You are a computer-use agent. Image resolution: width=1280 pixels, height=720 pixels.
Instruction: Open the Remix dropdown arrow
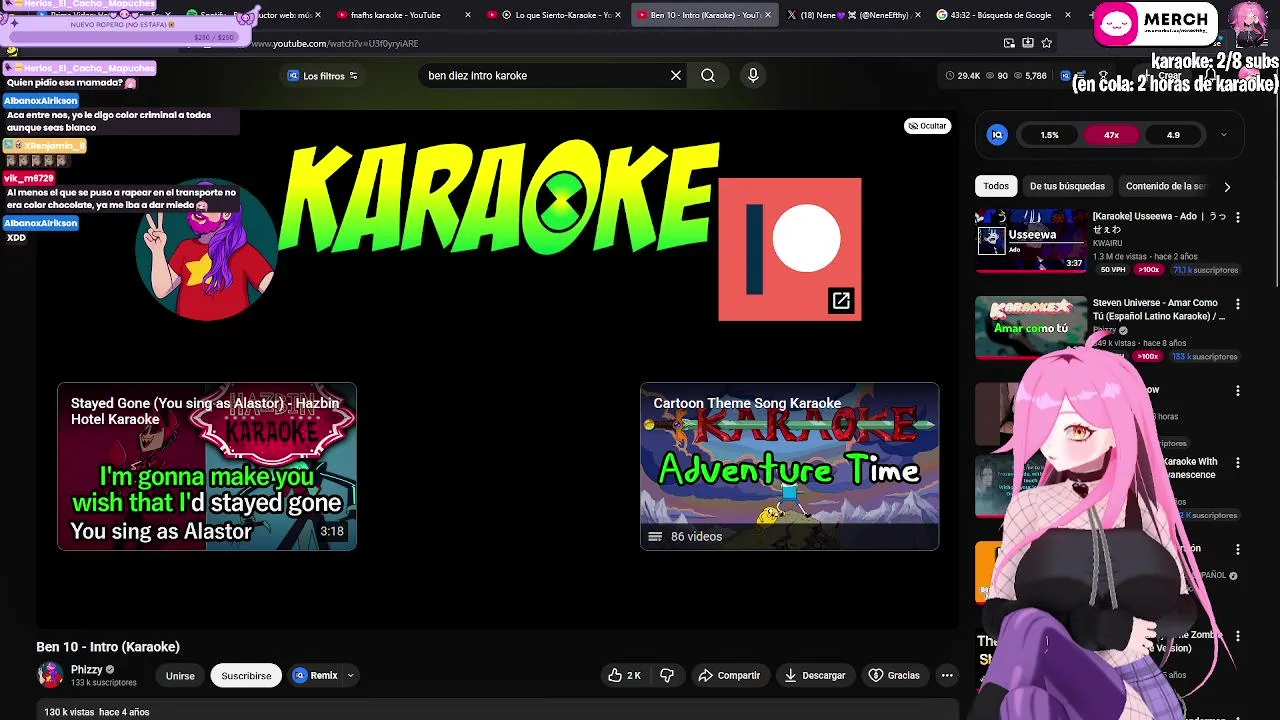coord(350,675)
